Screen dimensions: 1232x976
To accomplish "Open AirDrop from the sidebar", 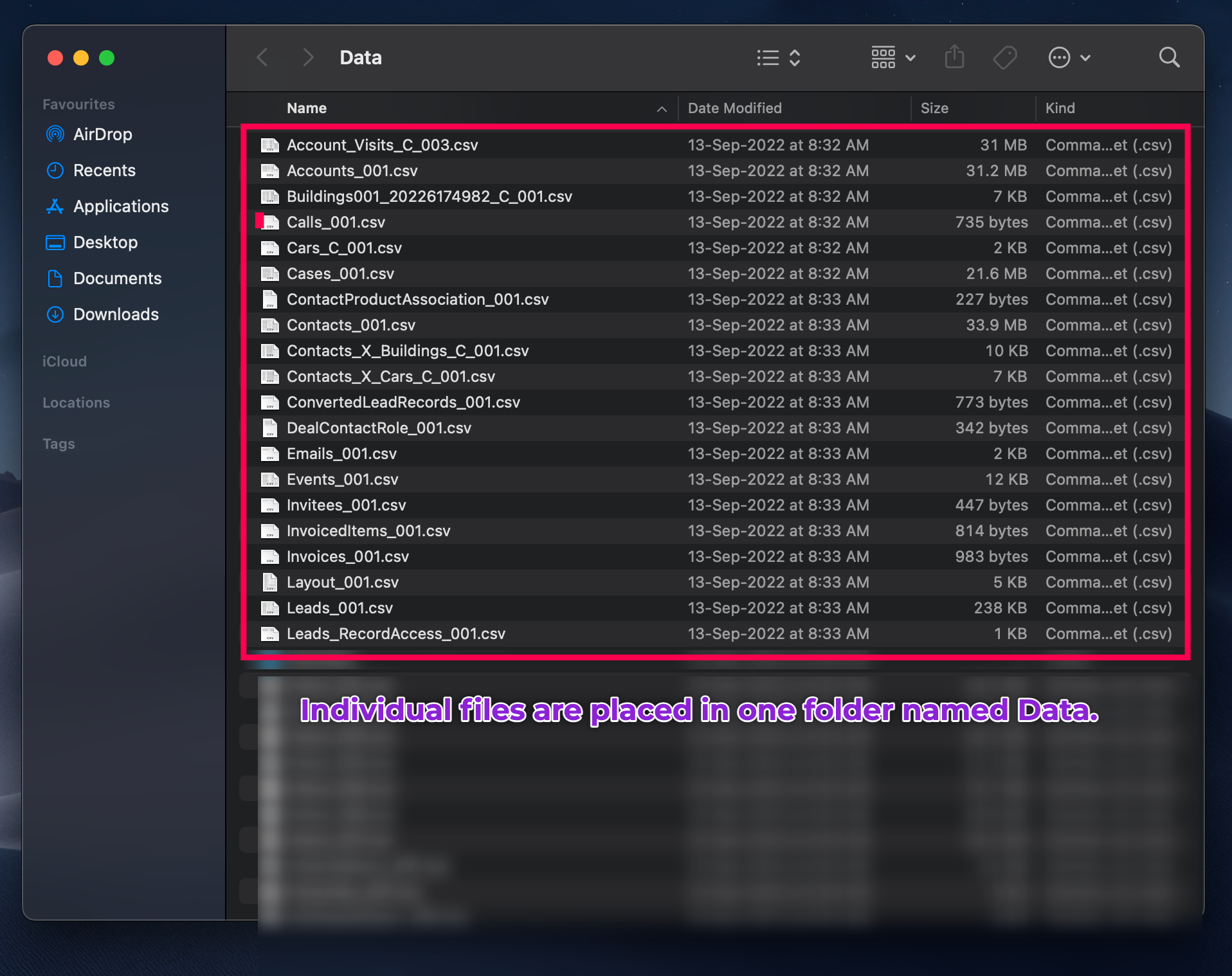I will click(x=102, y=134).
